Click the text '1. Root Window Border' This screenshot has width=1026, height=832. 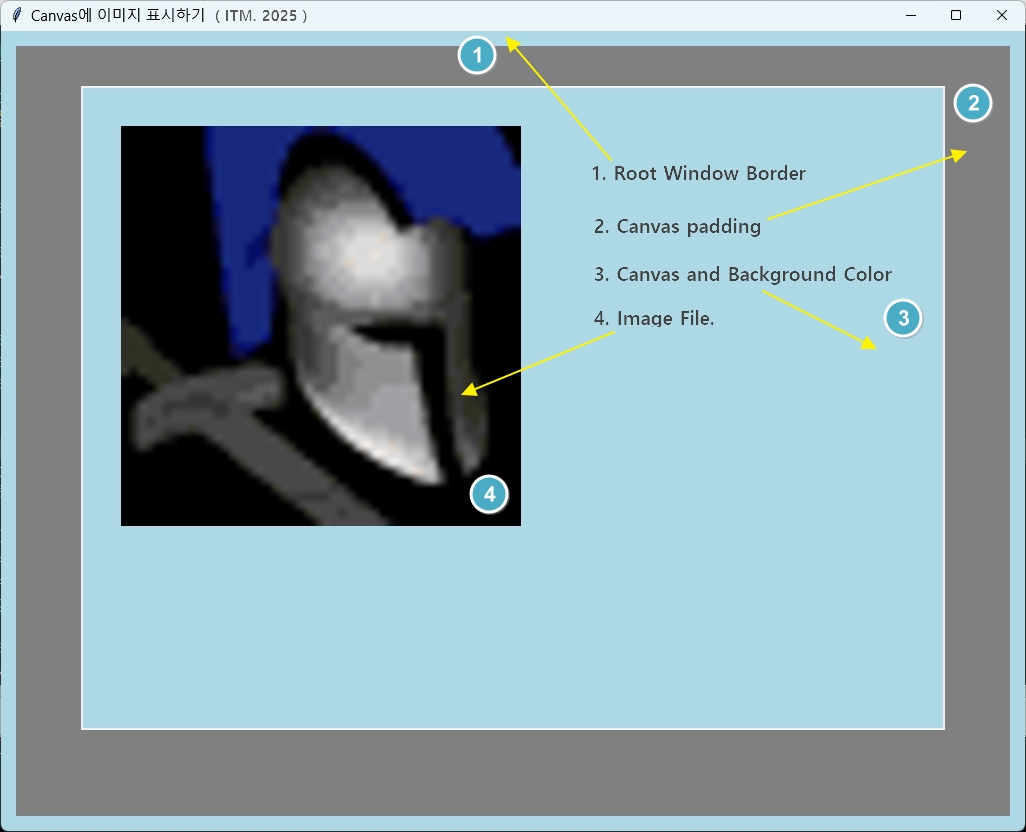(698, 173)
